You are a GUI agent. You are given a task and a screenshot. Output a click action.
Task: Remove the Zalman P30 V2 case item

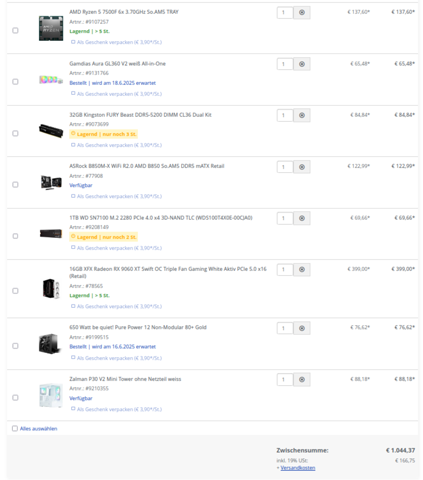(302, 380)
